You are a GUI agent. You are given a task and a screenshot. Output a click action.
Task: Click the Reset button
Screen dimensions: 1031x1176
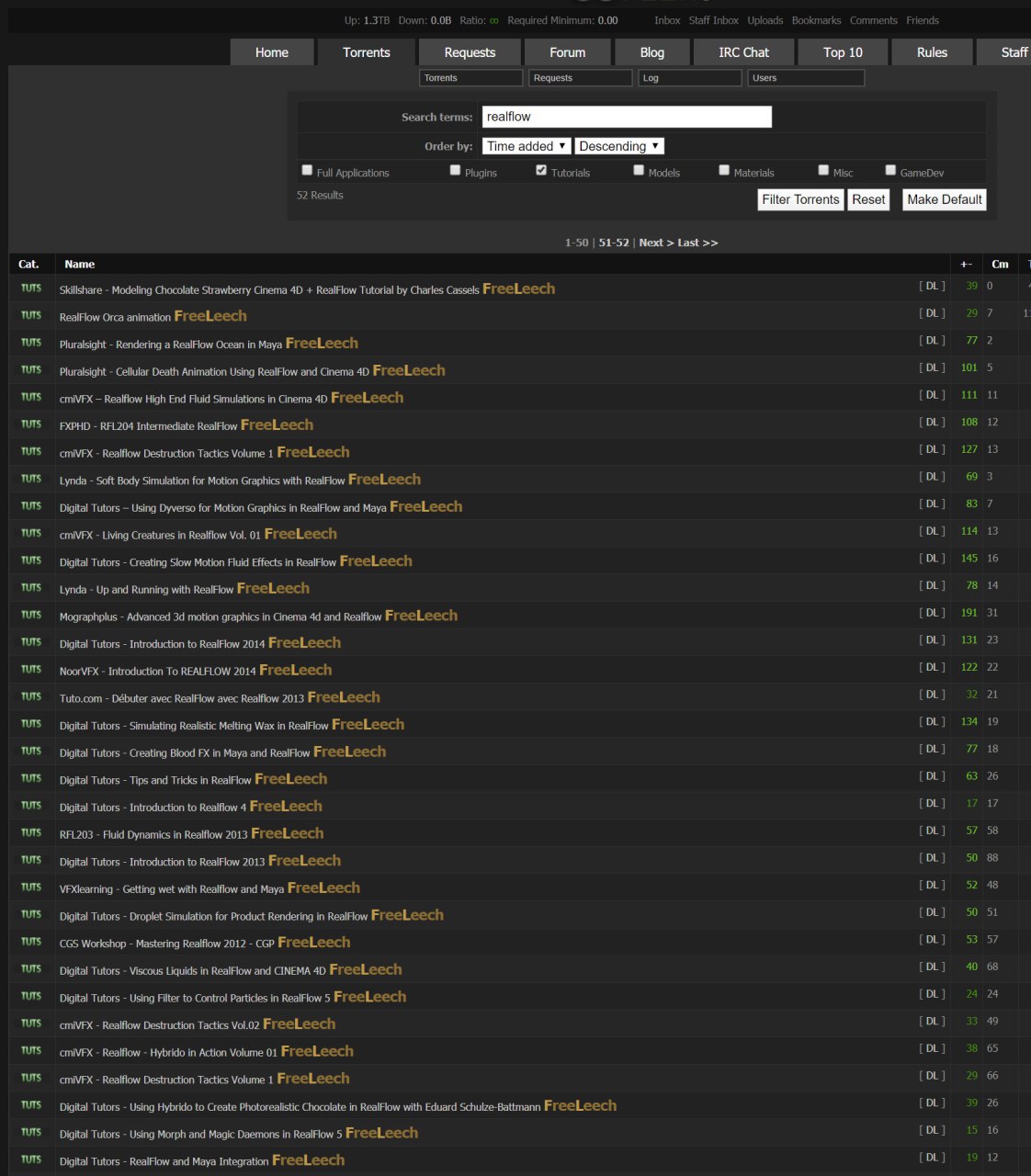868,199
